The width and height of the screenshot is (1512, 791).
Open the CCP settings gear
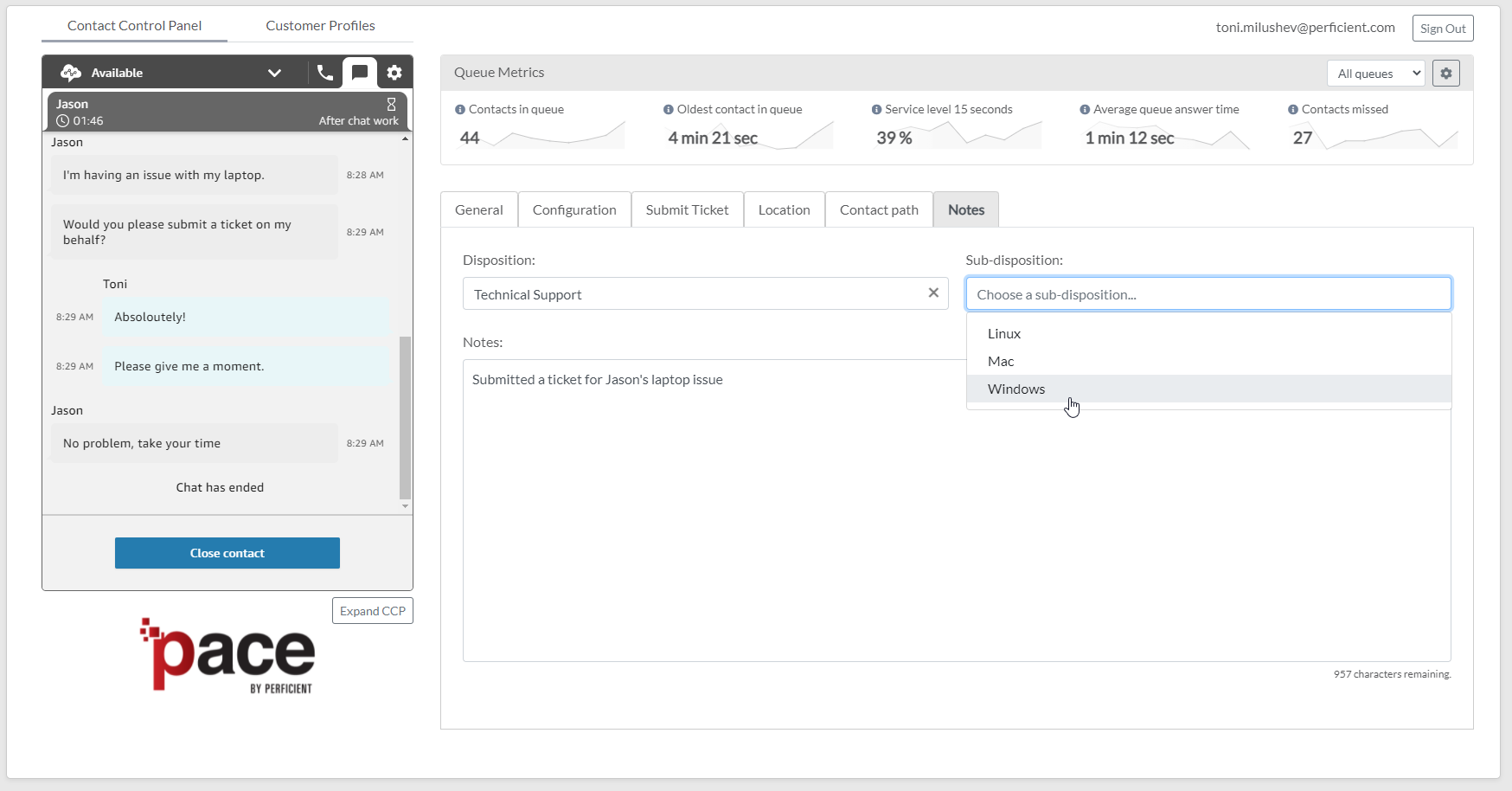[394, 73]
